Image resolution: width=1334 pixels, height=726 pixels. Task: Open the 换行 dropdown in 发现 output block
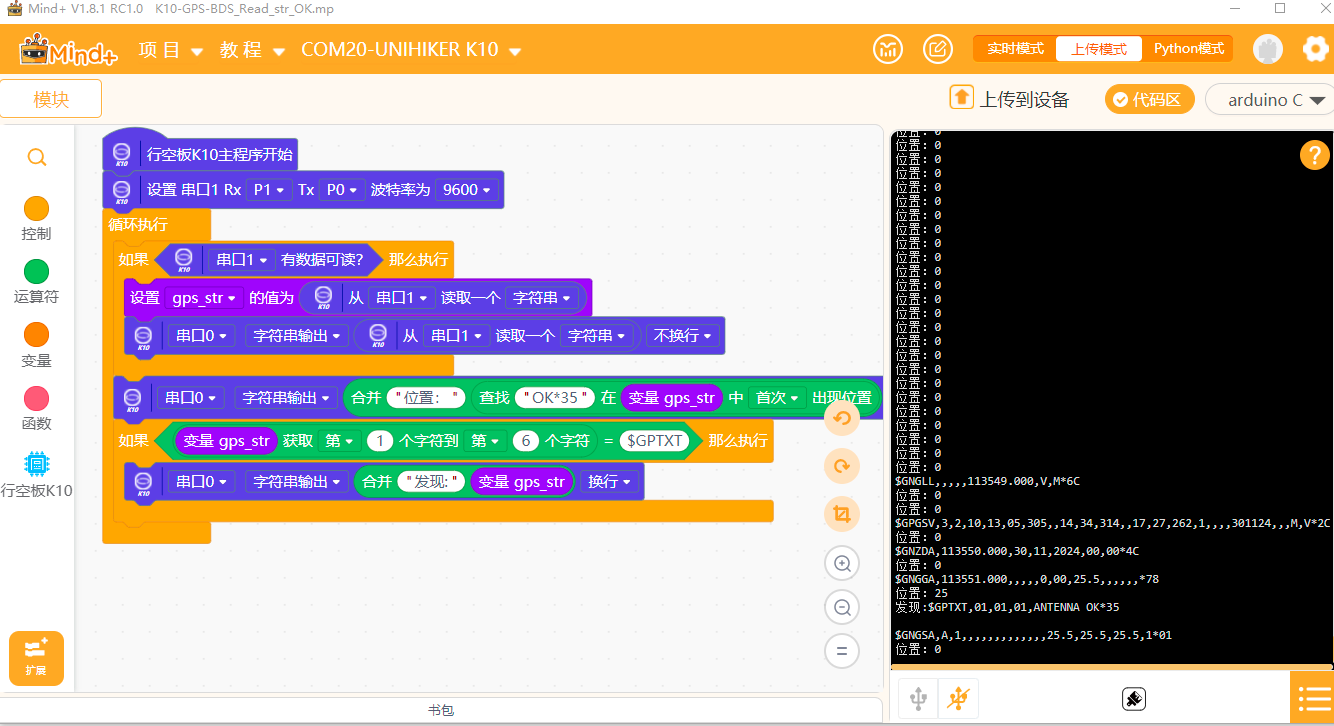tap(609, 482)
